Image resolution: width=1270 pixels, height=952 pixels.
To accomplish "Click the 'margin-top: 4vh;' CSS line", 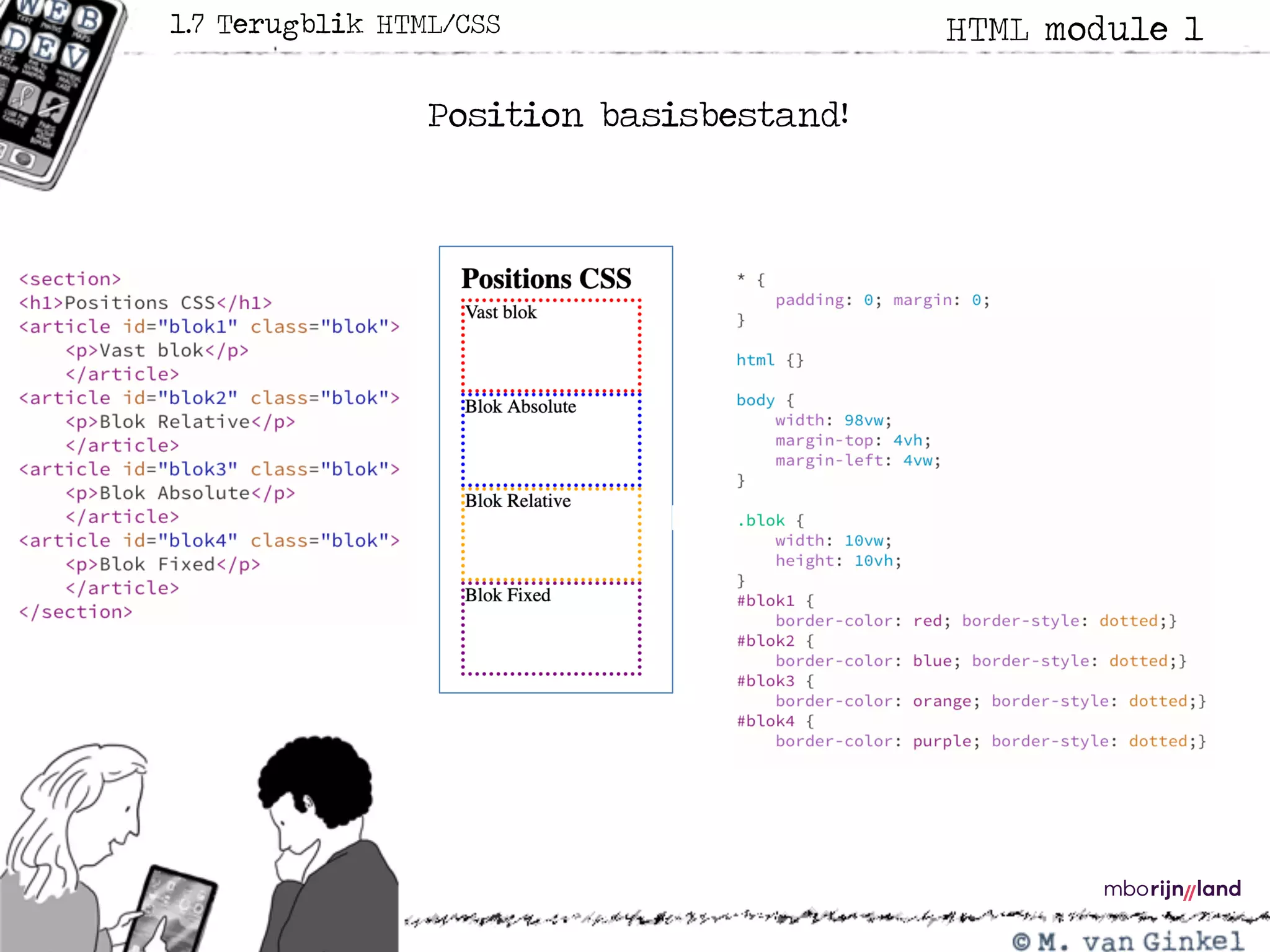I will click(853, 440).
